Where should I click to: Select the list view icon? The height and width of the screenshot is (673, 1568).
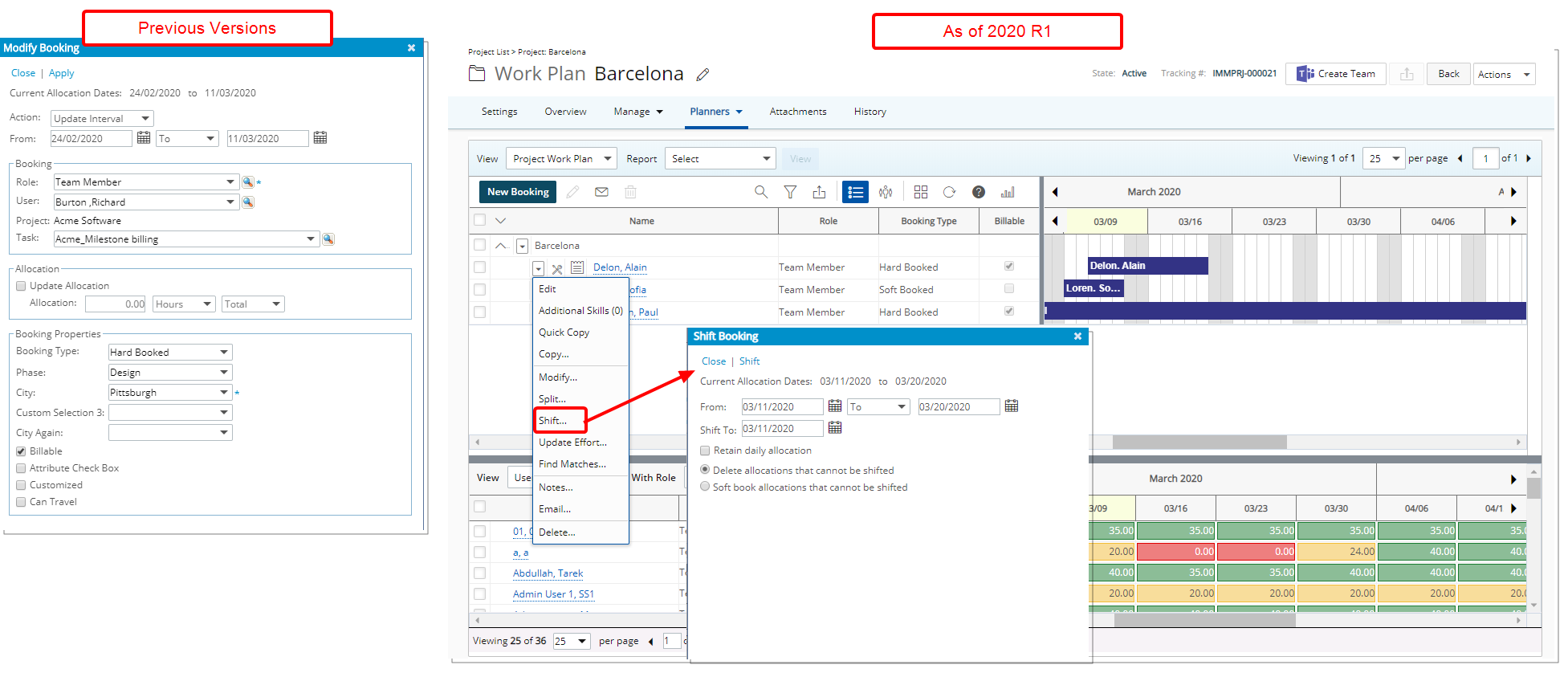pos(855,192)
